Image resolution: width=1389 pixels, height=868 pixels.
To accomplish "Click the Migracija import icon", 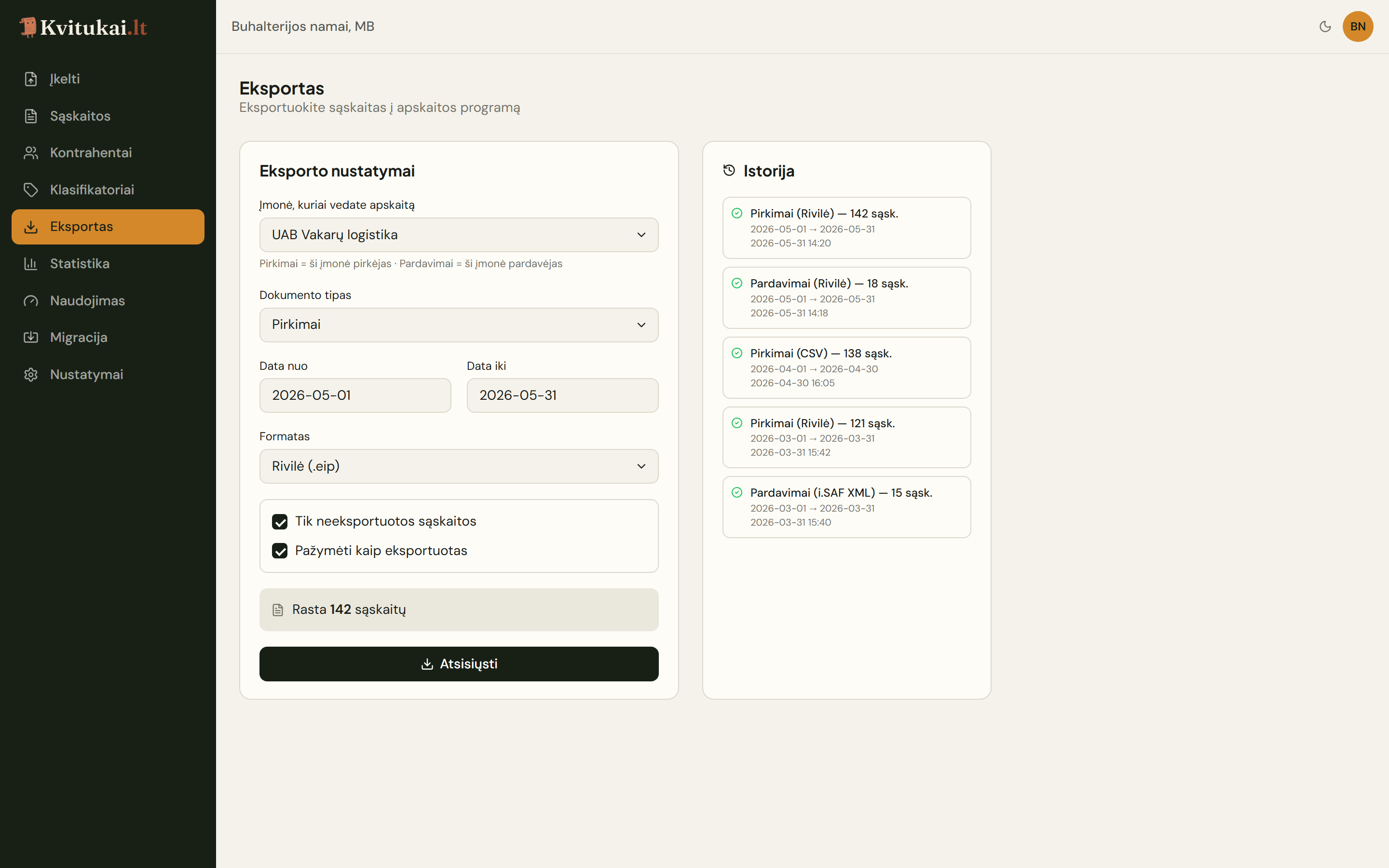I will click(31, 338).
